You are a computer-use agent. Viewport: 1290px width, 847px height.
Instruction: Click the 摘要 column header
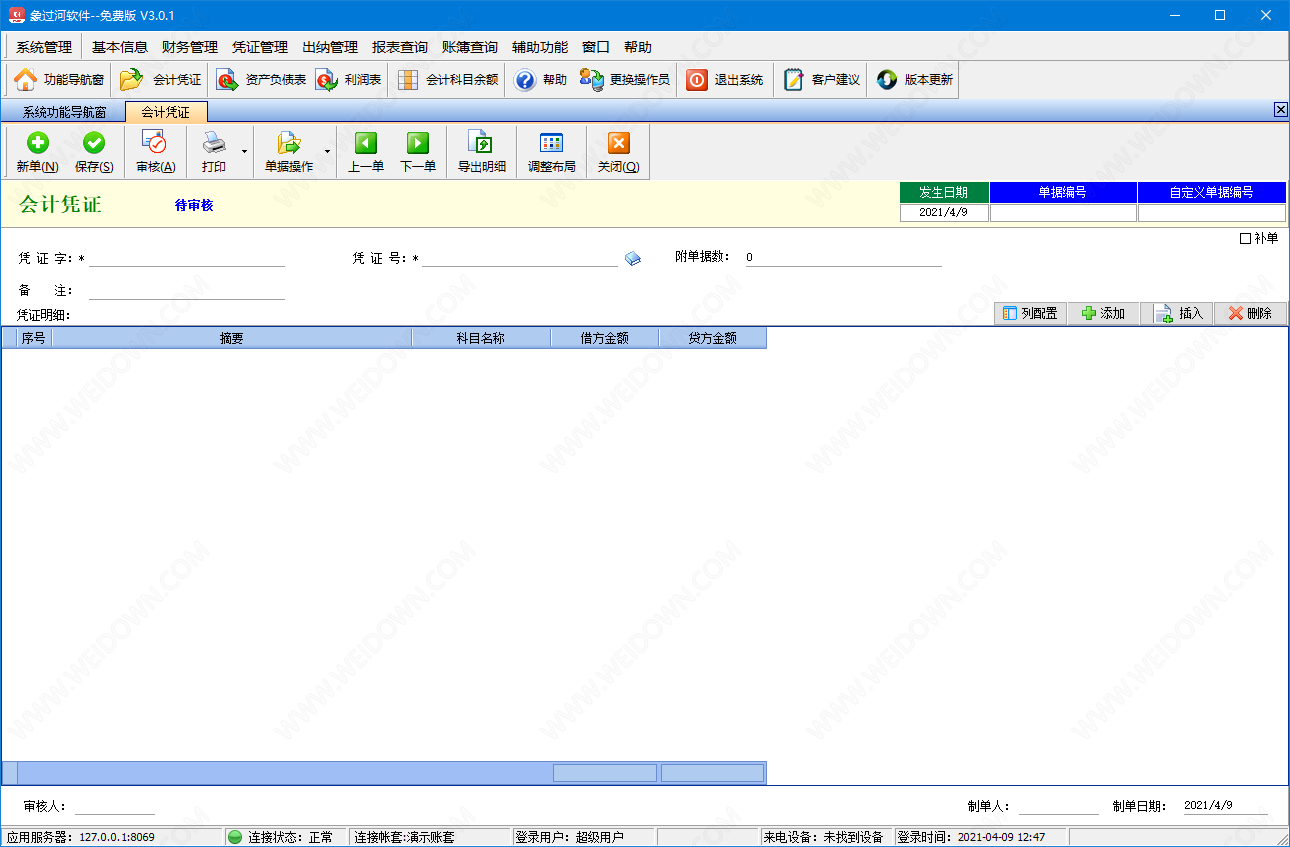point(231,338)
